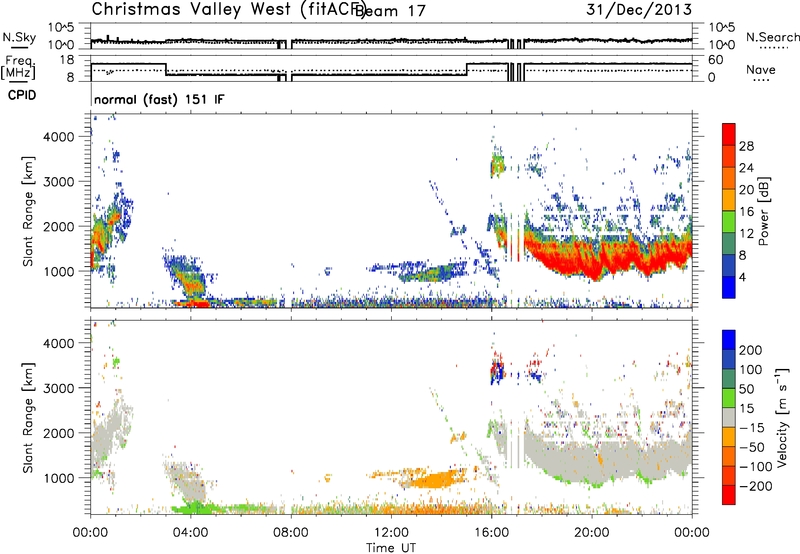Click the '200' velocity tick label
Screen dimensions: 800x554
click(751, 350)
